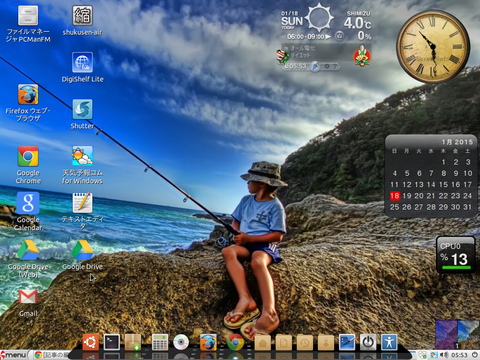The image size is (480, 360).
Task: Select highlighted date 18 in calendar widget
Action: (x=395, y=196)
